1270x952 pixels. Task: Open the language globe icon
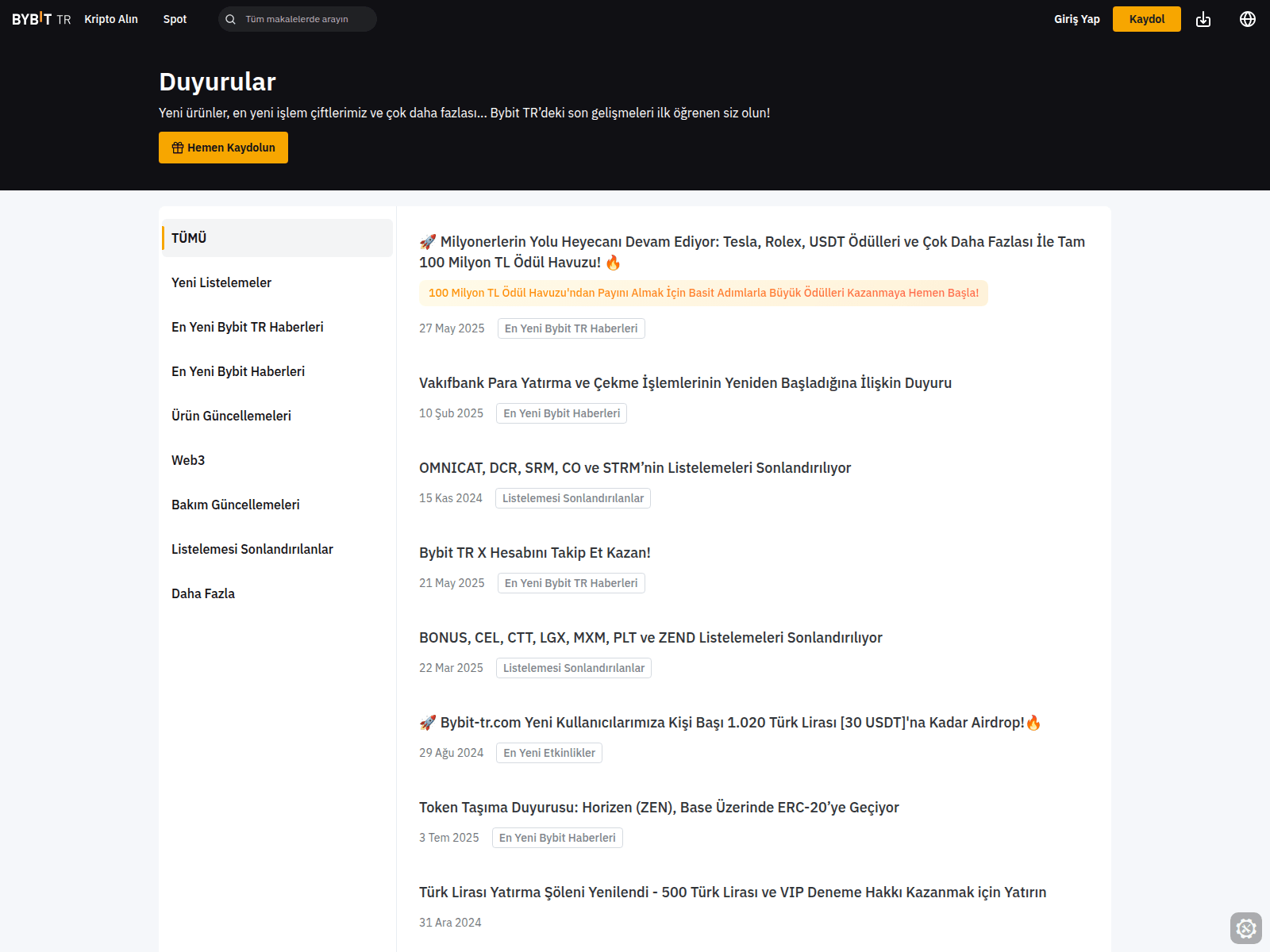[1248, 19]
